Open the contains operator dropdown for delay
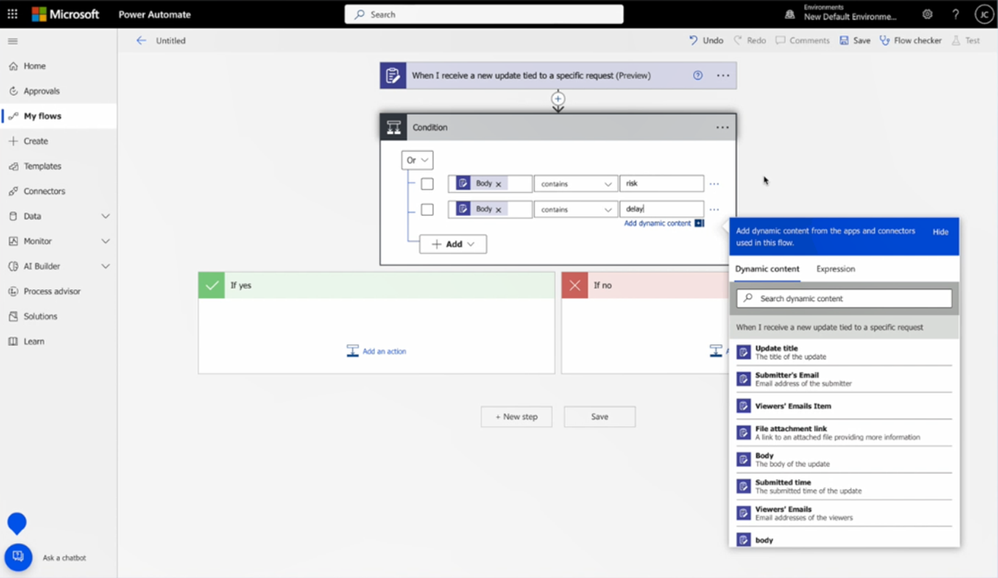The image size is (998, 578). click(575, 209)
